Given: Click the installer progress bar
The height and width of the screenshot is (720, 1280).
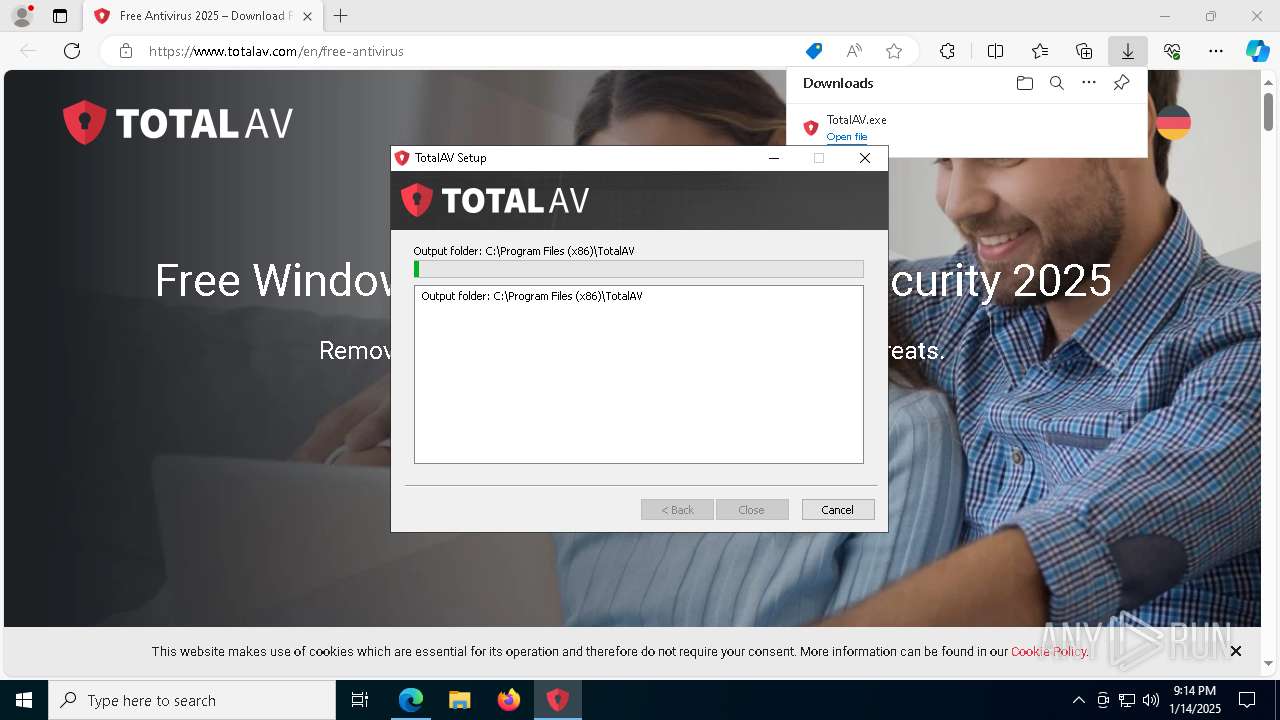Looking at the screenshot, I should 639,269.
